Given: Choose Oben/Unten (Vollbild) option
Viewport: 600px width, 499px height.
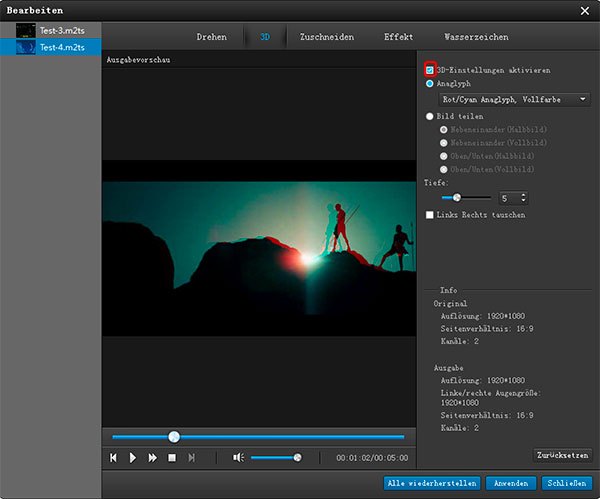Looking at the screenshot, I should point(443,169).
